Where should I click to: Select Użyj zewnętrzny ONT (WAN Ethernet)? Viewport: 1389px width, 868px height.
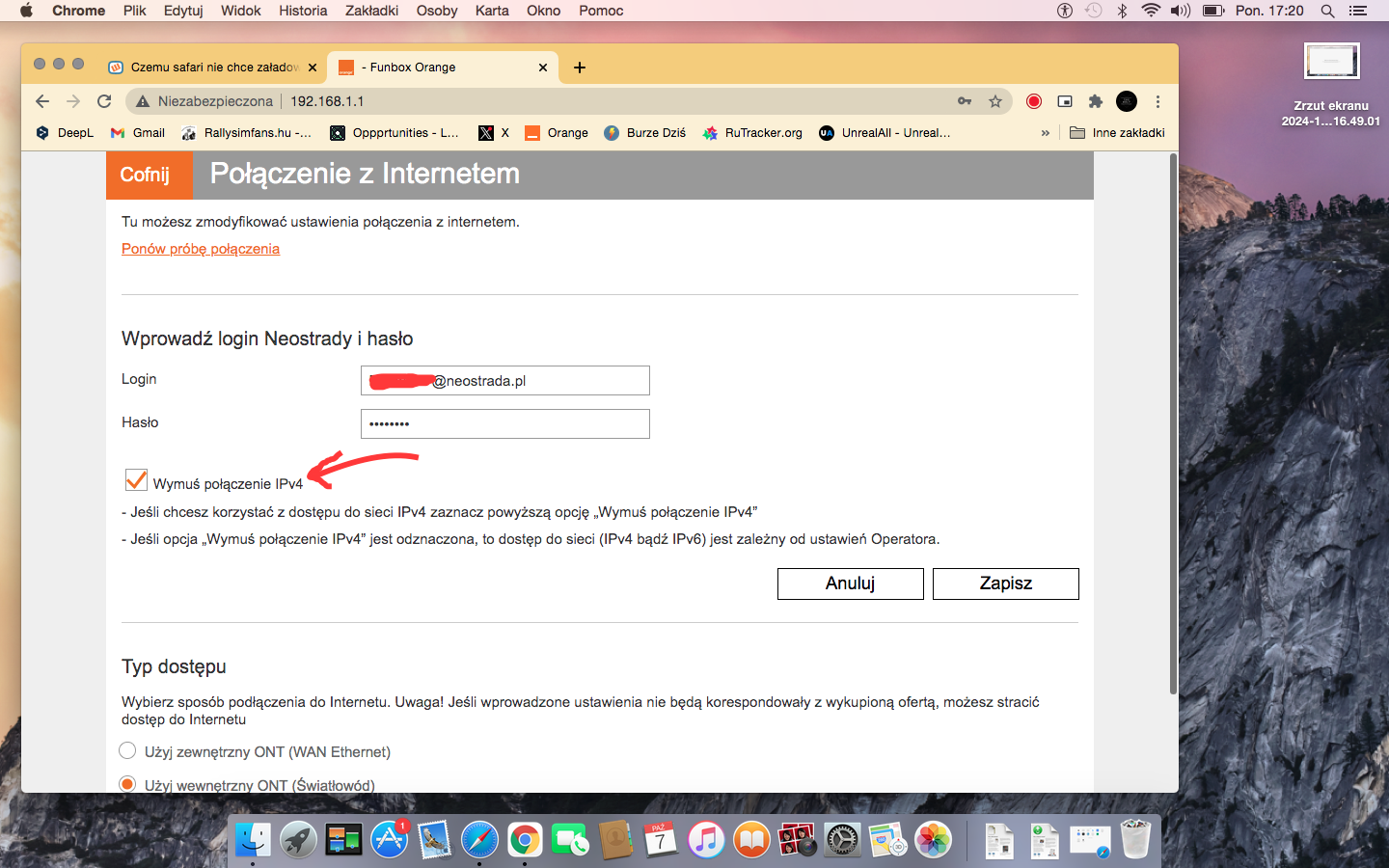(x=127, y=750)
